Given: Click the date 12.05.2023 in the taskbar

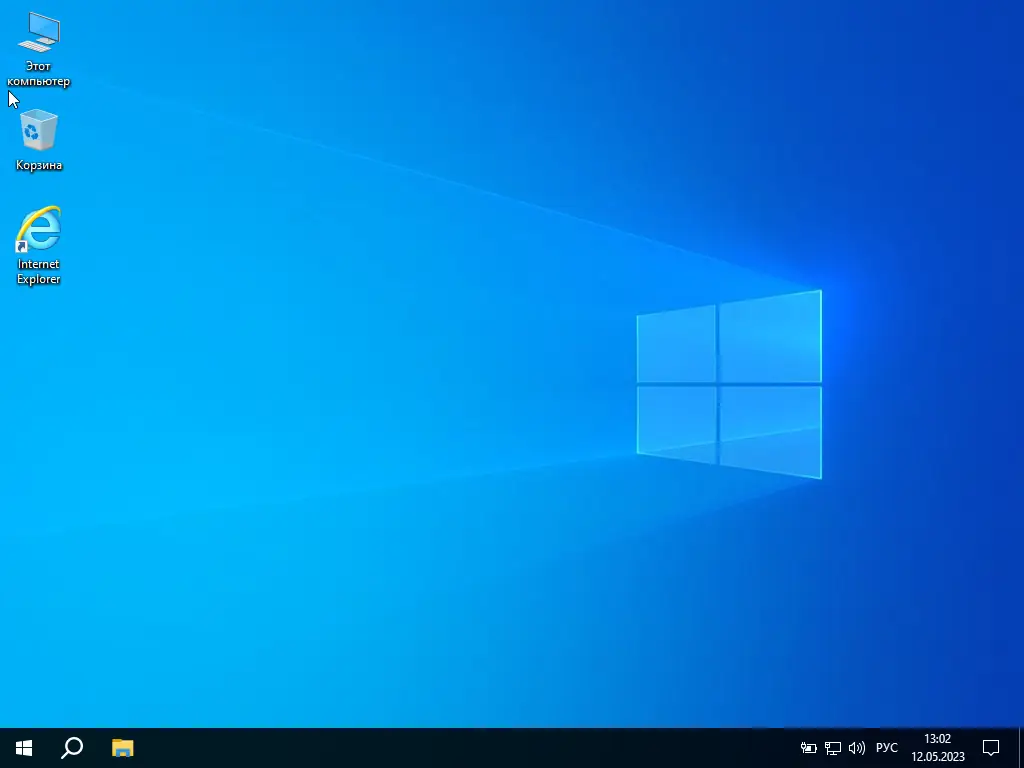Looking at the screenshot, I should pyautogui.click(x=937, y=755).
